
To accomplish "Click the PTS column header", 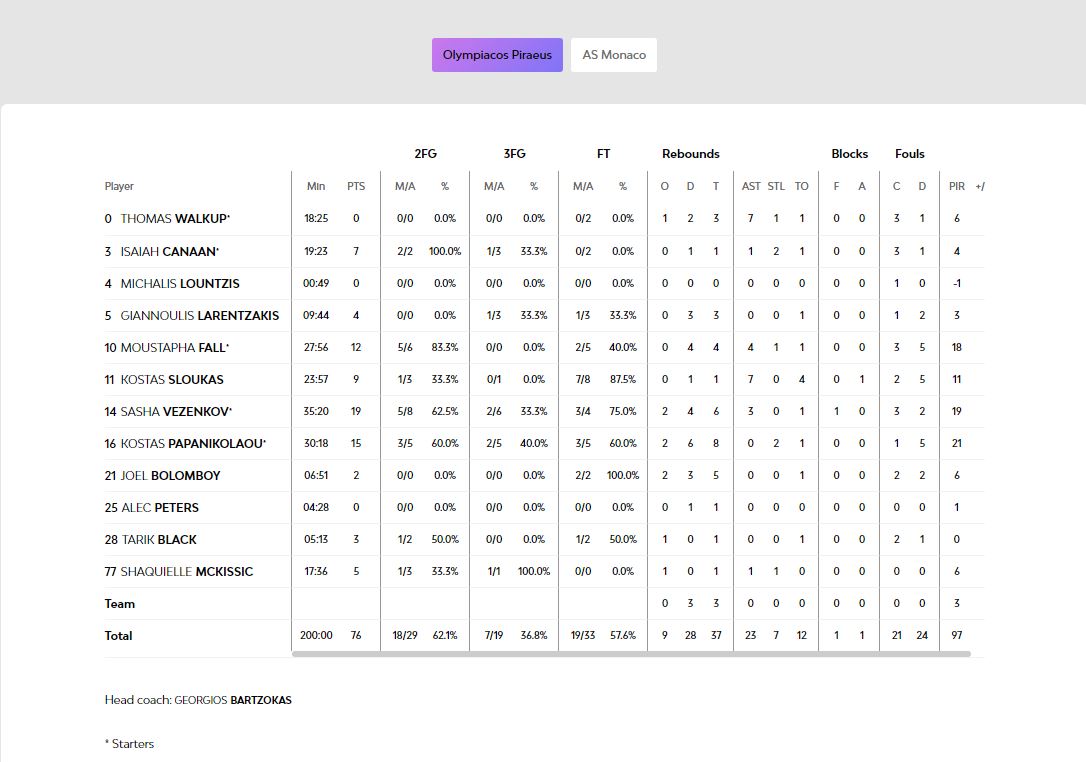I will (356, 186).
